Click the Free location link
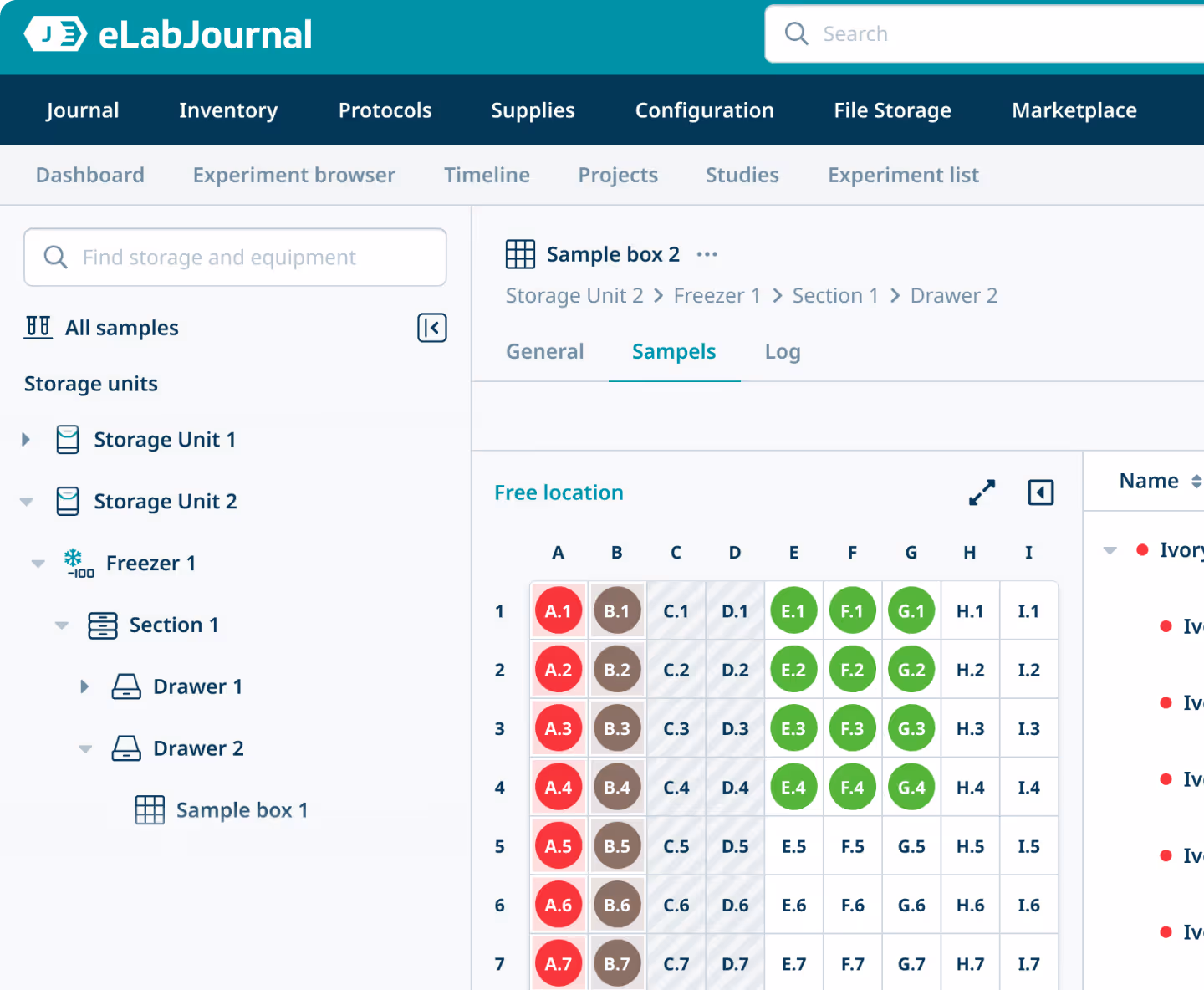 559,492
